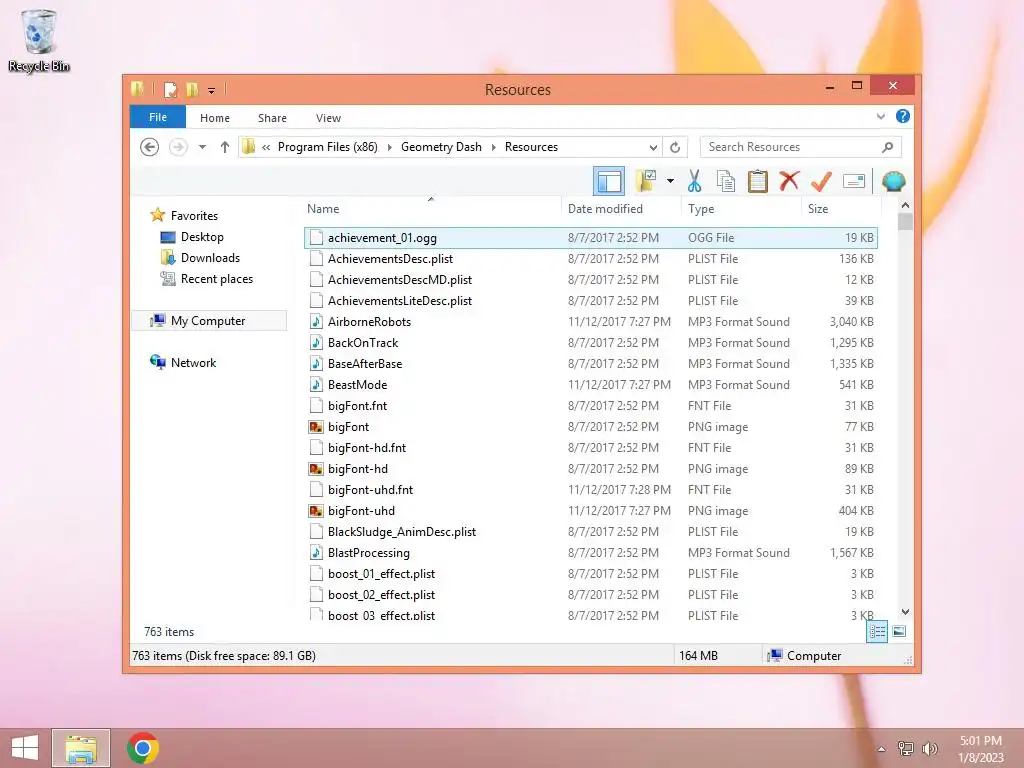Click the Cut scissors icon

click(694, 181)
